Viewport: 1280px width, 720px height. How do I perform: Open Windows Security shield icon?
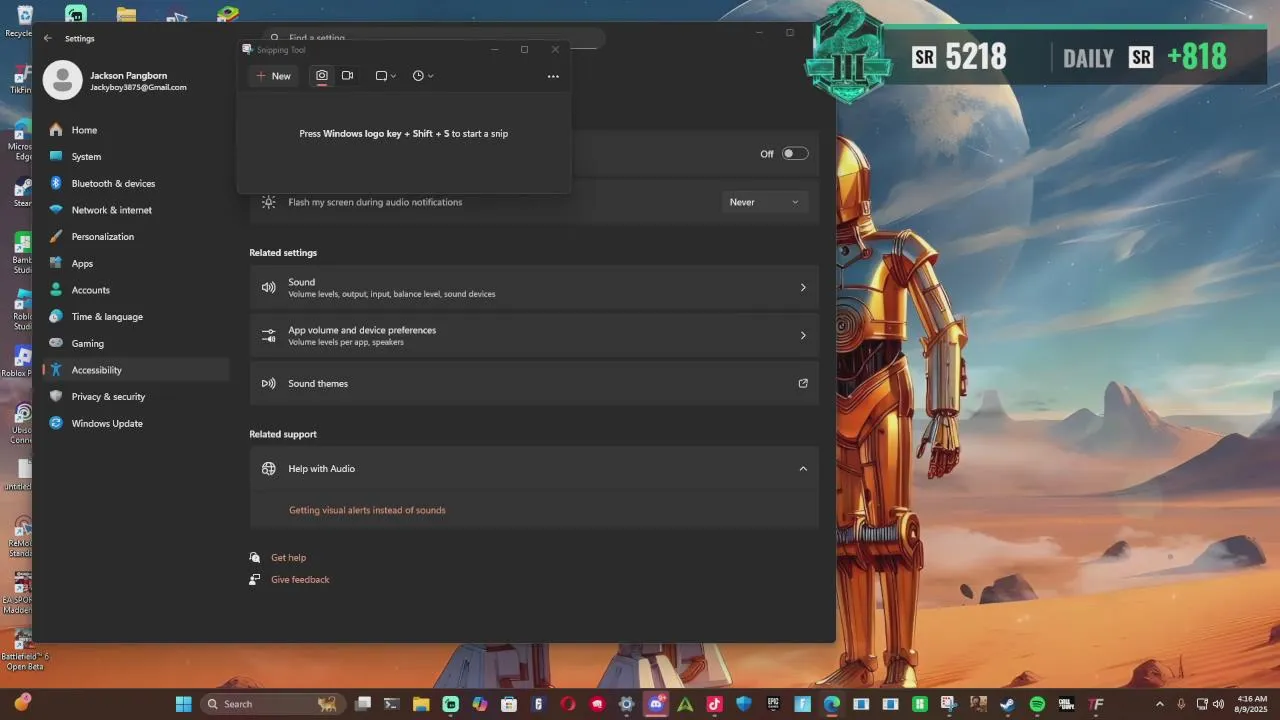(x=743, y=704)
